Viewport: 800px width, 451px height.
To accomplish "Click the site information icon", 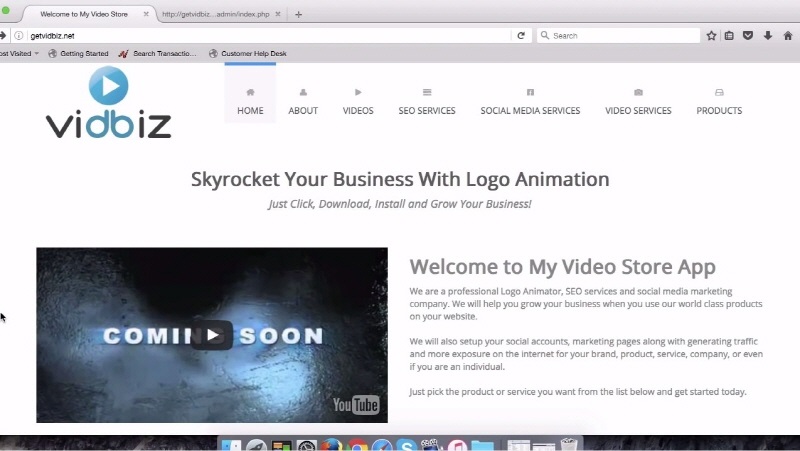I will (18, 36).
